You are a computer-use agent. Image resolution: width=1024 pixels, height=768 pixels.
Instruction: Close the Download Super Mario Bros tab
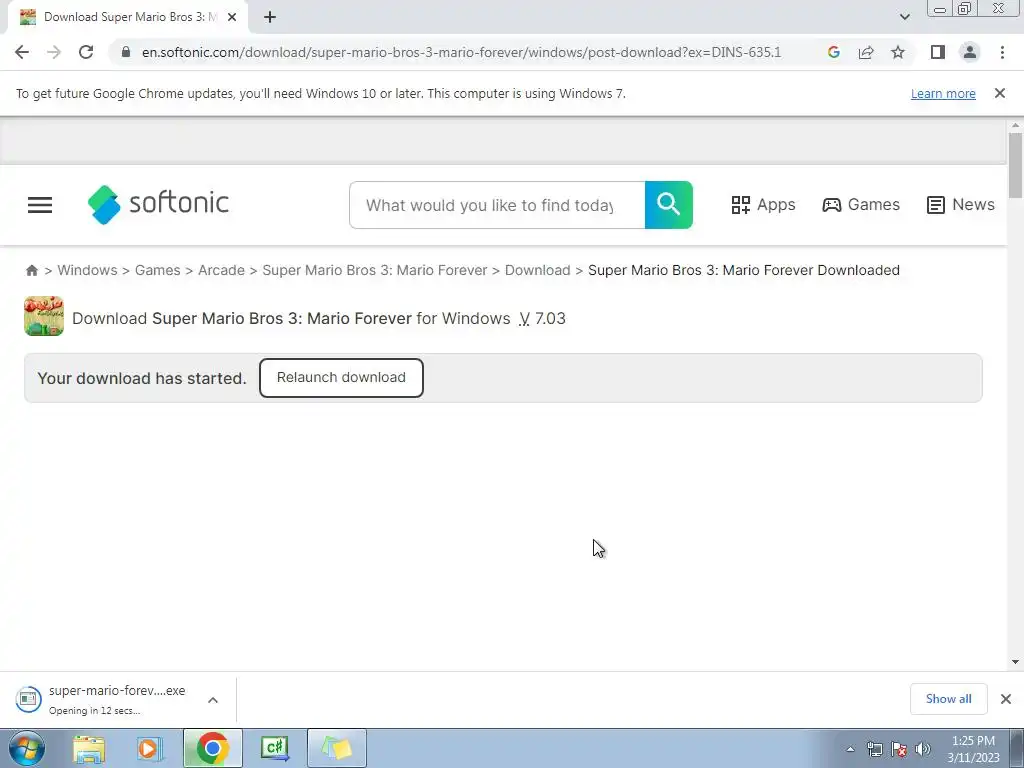click(232, 17)
